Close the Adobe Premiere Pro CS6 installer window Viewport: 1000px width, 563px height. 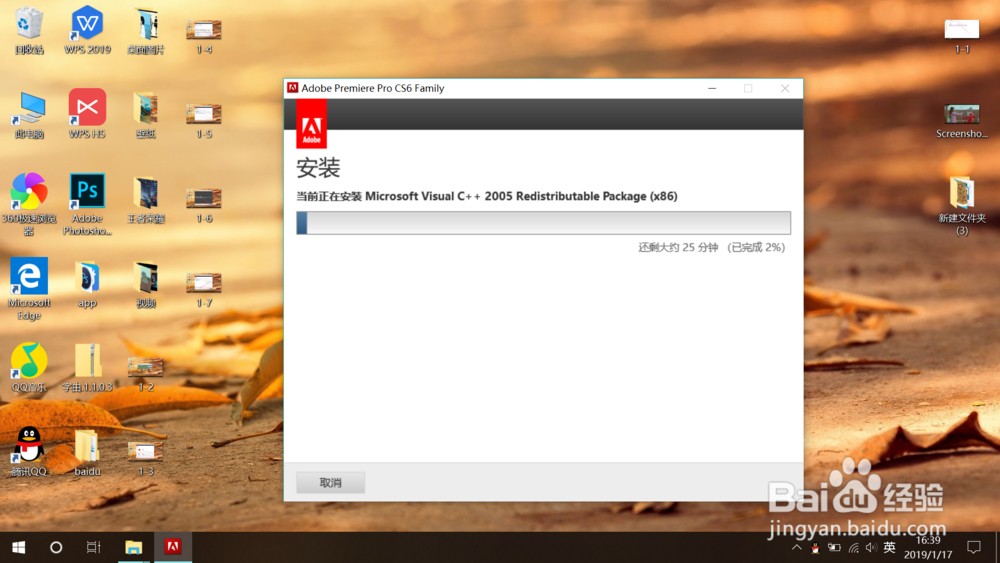tap(785, 89)
